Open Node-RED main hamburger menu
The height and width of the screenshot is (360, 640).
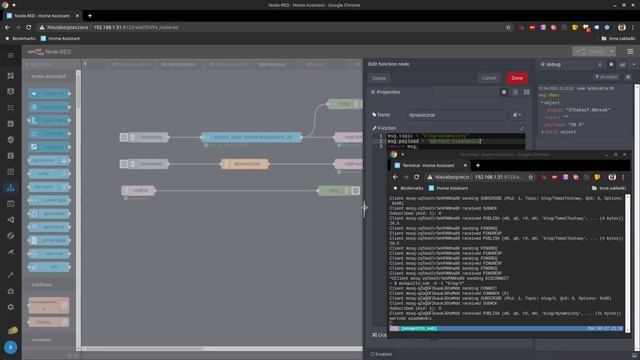630,51
